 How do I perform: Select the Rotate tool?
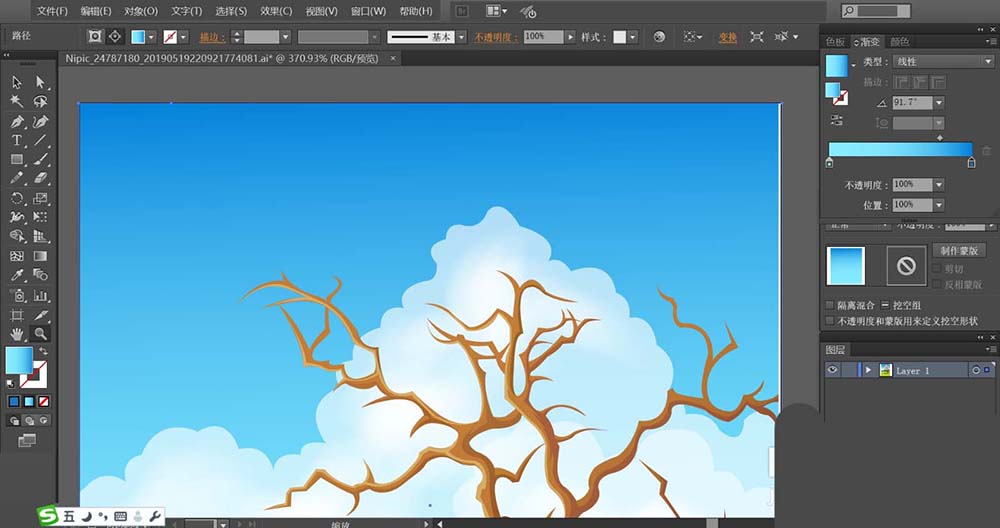pos(17,198)
